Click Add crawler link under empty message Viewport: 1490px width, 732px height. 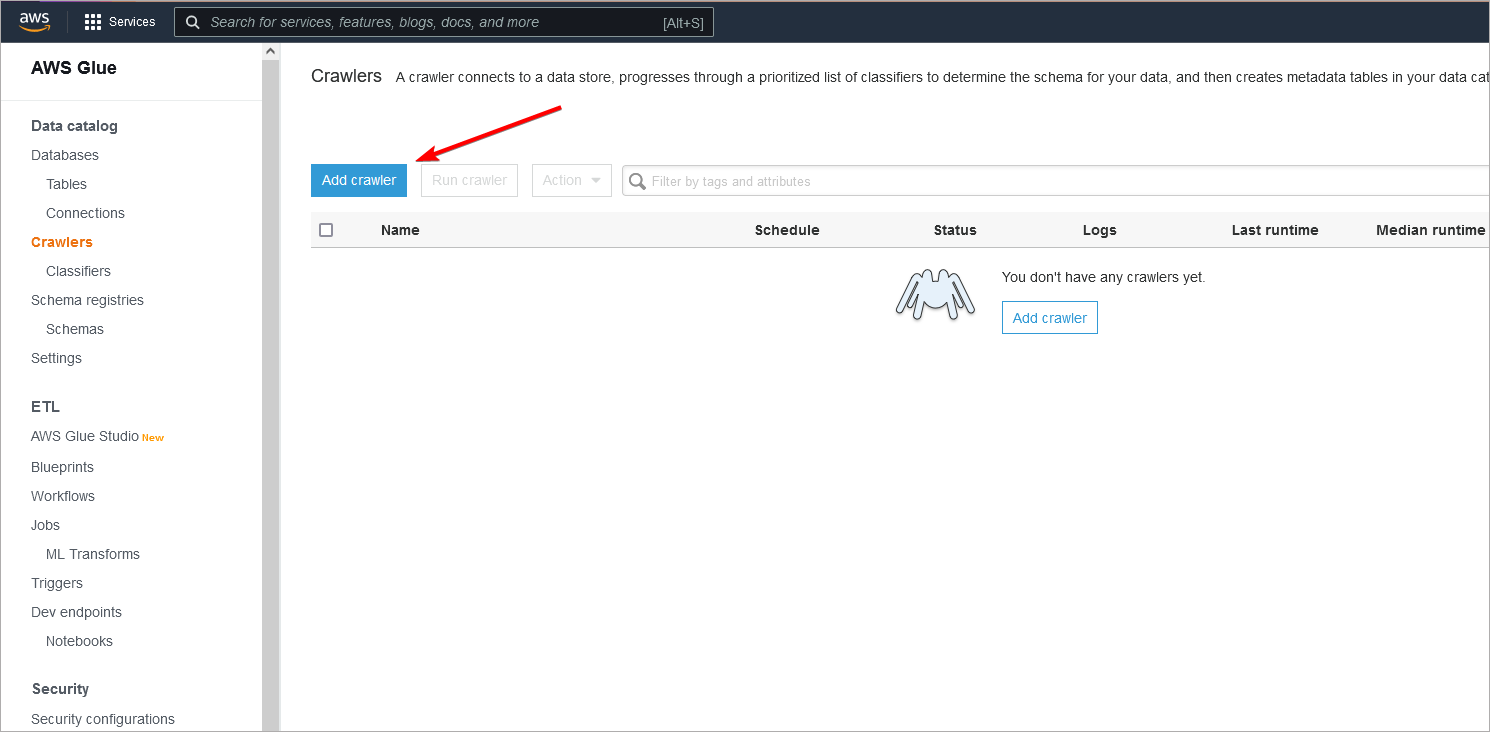pyautogui.click(x=1049, y=318)
